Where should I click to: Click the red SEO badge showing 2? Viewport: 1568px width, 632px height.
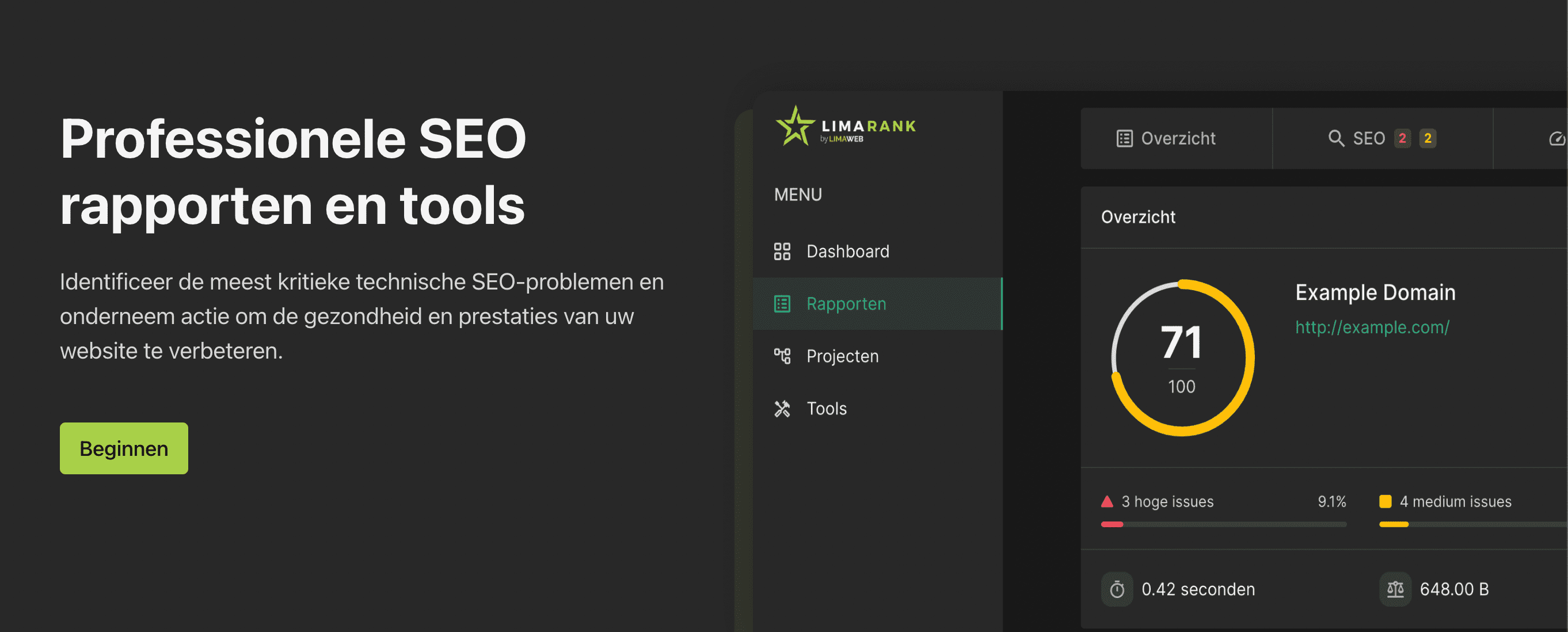1402,139
